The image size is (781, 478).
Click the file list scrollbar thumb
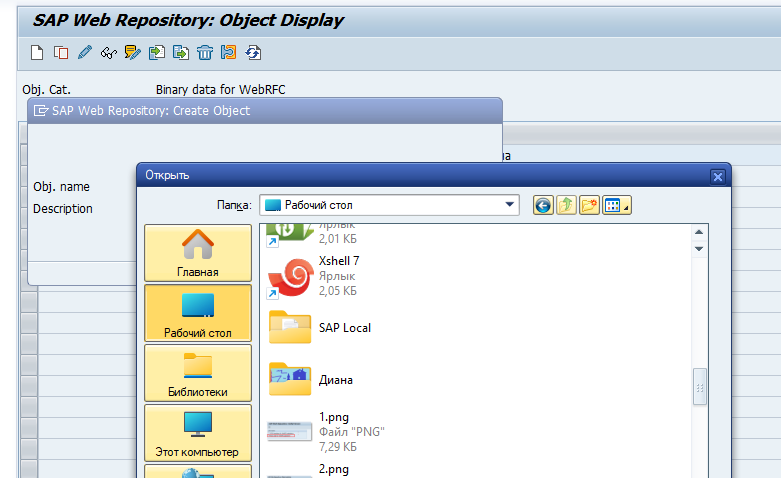[700, 387]
